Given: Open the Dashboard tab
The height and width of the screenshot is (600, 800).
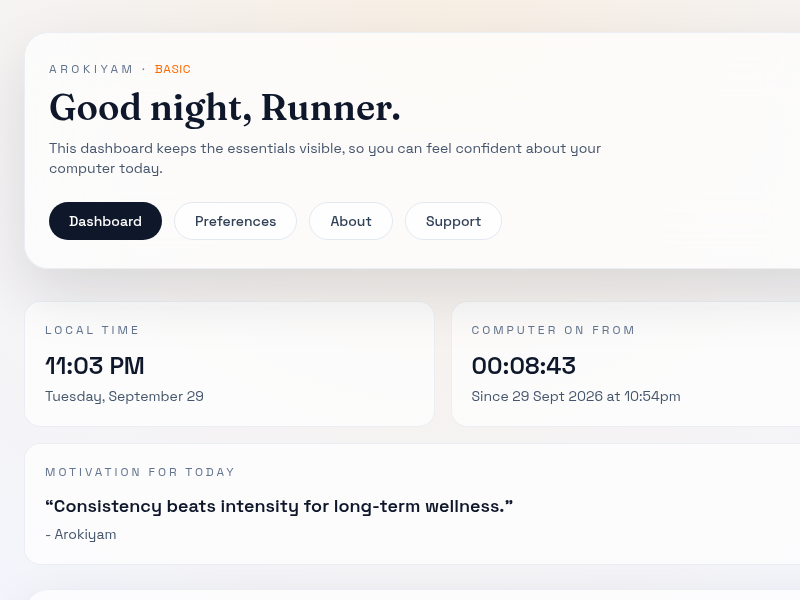Looking at the screenshot, I should 105,221.
